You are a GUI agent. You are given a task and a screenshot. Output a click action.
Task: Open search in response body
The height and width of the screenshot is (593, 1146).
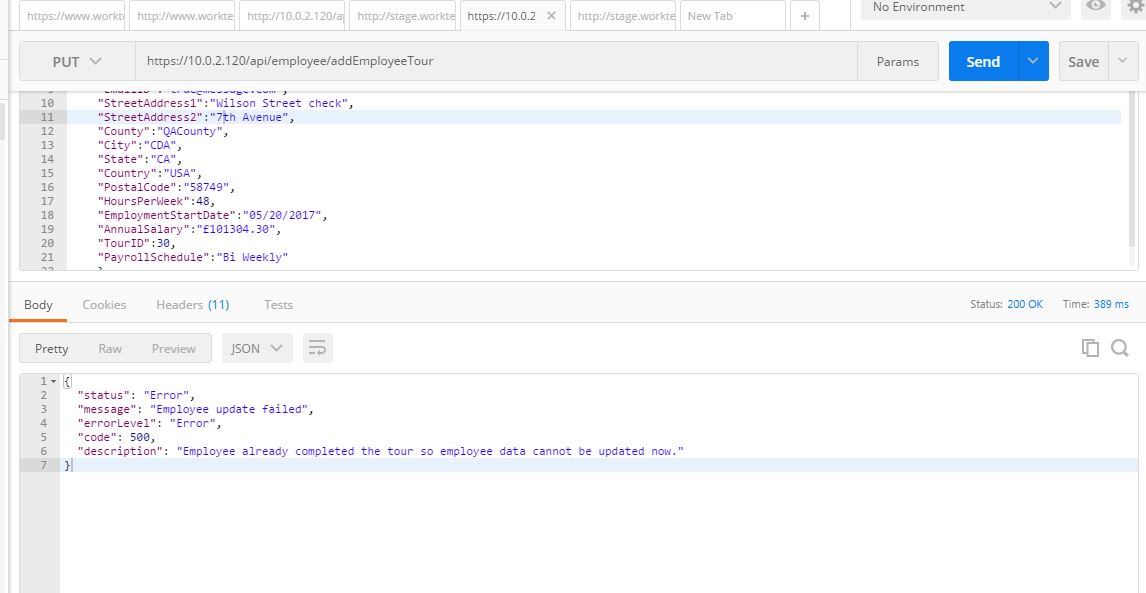coord(1120,348)
